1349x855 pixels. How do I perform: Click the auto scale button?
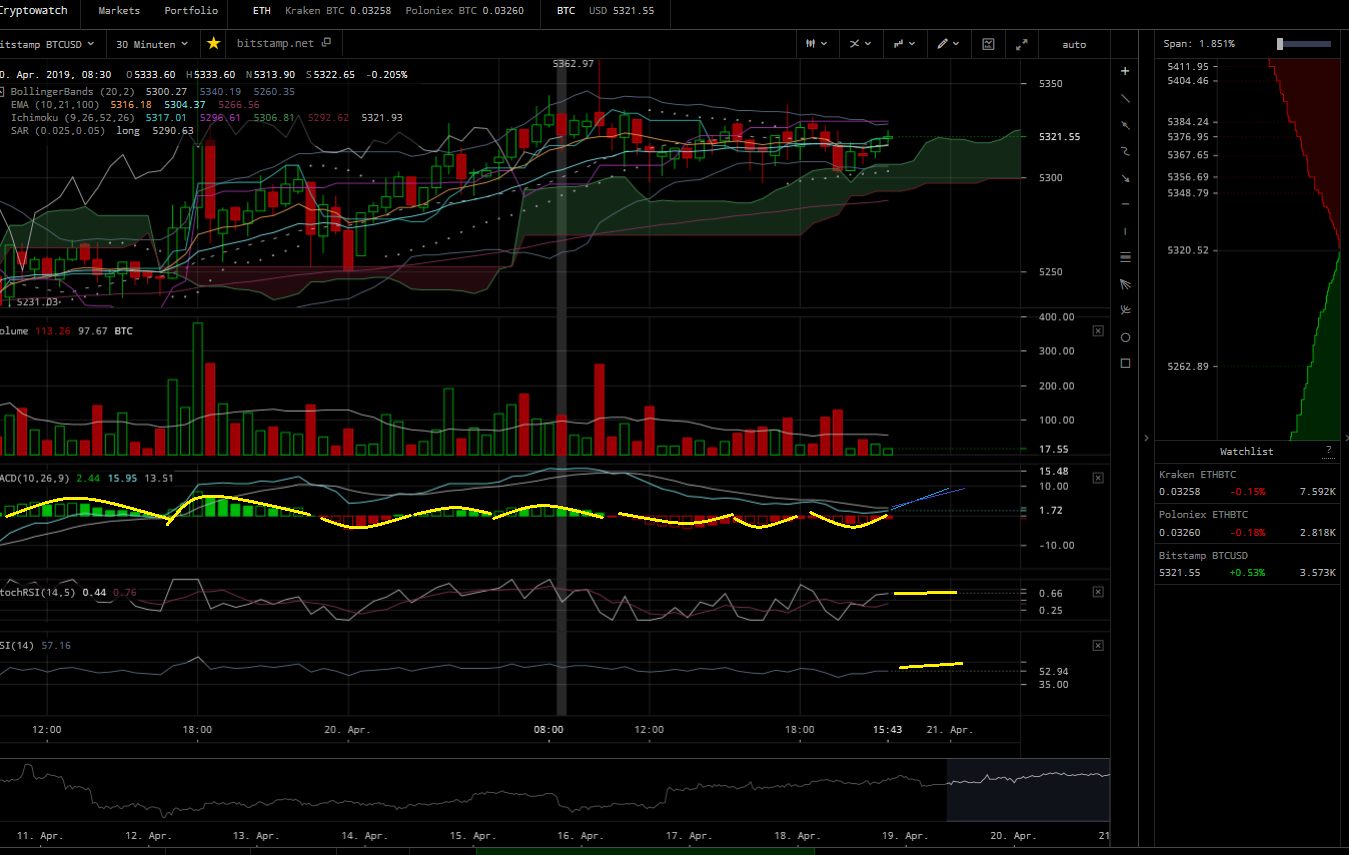pyautogui.click(x=1074, y=44)
